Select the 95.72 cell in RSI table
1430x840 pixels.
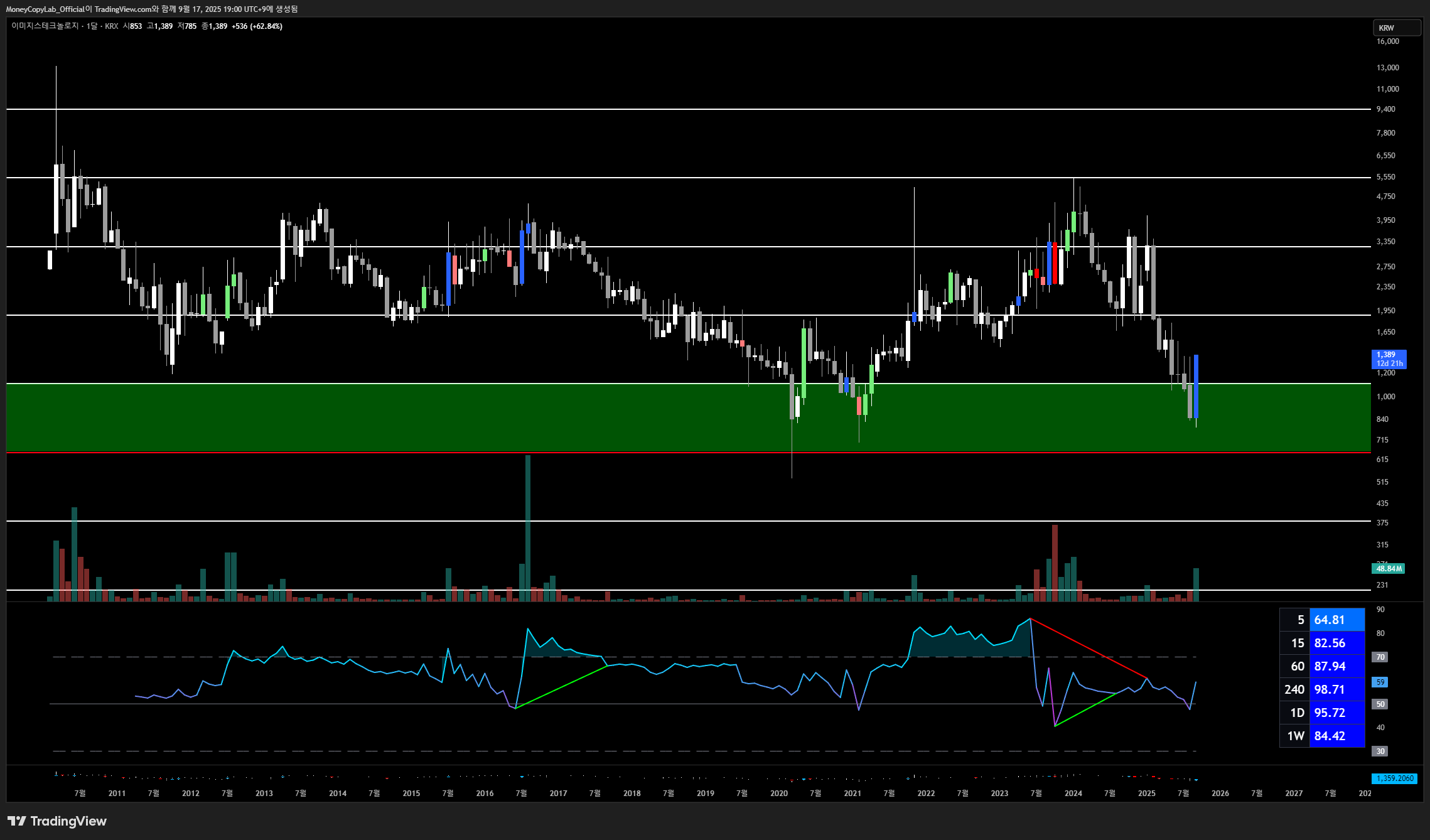pyautogui.click(x=1337, y=713)
